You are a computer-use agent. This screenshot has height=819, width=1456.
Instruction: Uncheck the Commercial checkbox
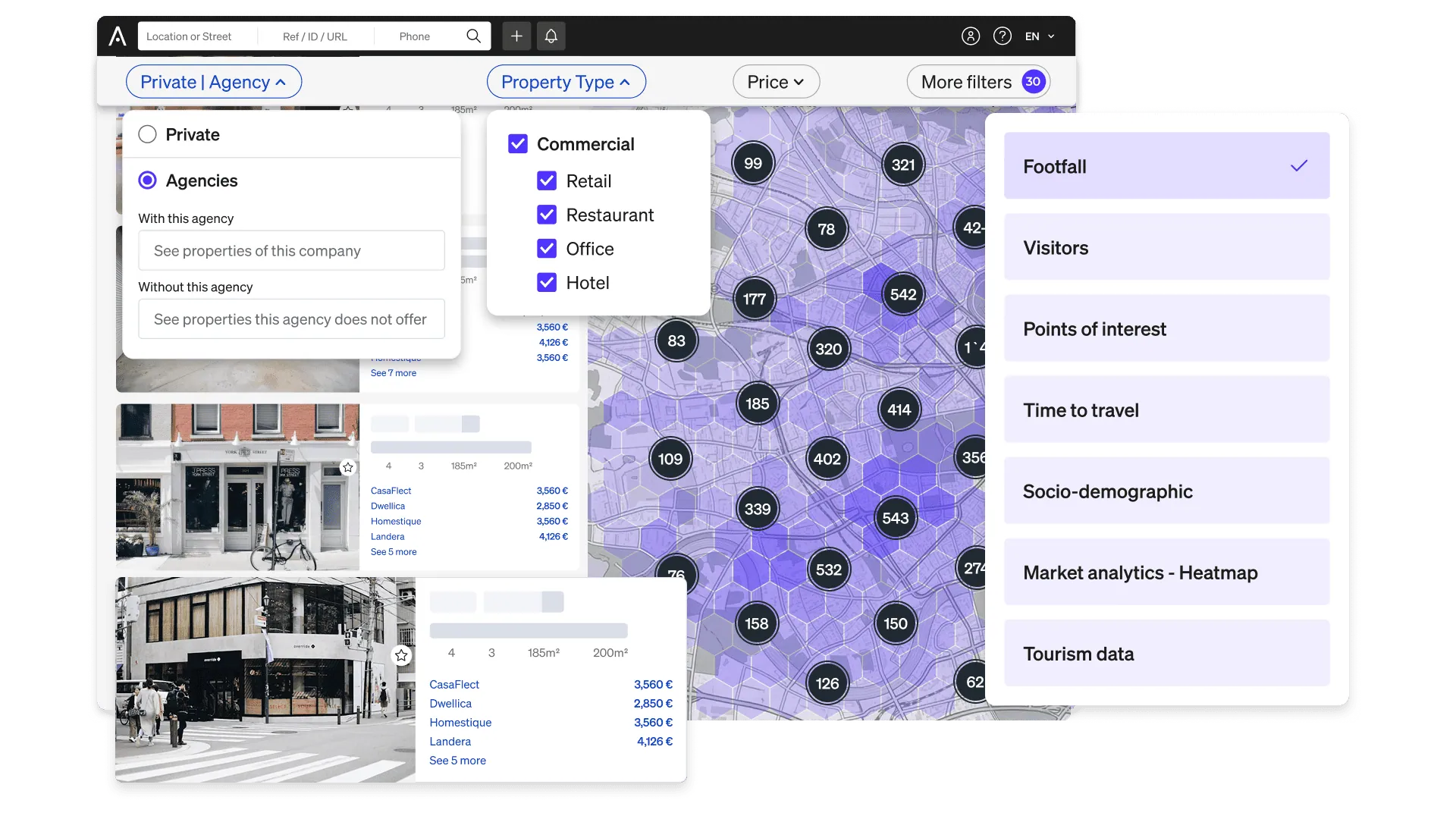coord(518,144)
